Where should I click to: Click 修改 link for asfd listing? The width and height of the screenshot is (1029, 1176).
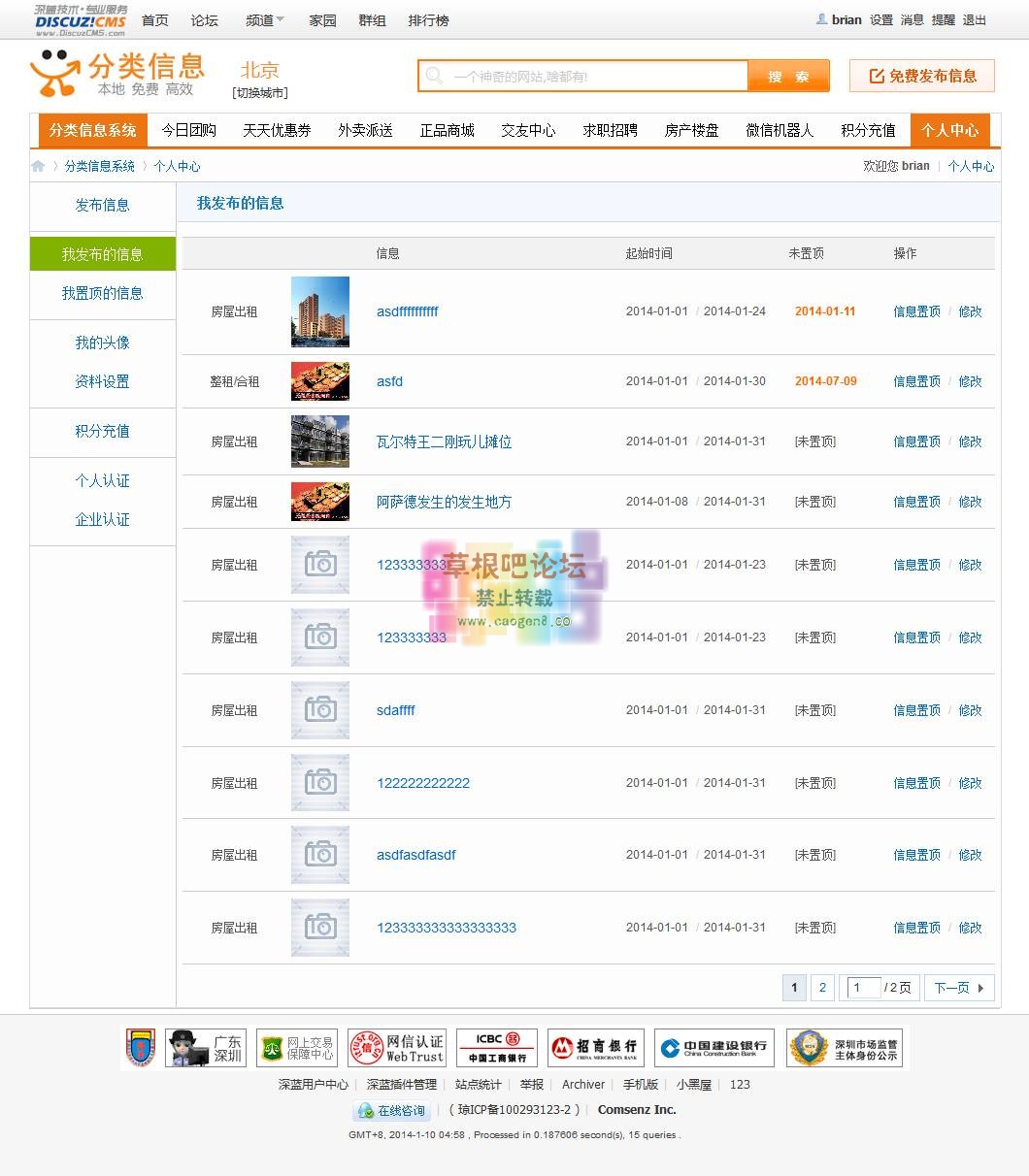[970, 381]
